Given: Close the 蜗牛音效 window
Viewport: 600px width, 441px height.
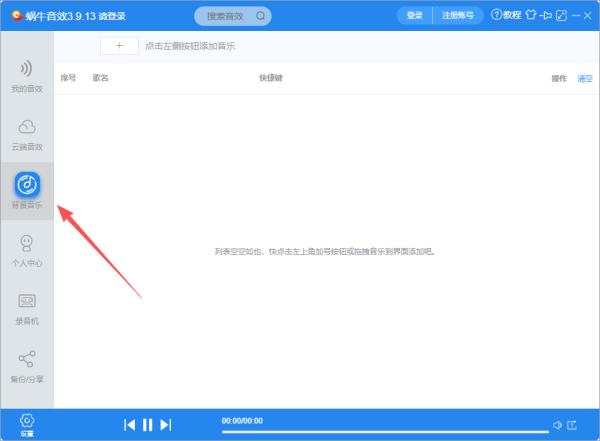Looking at the screenshot, I should 588,16.
